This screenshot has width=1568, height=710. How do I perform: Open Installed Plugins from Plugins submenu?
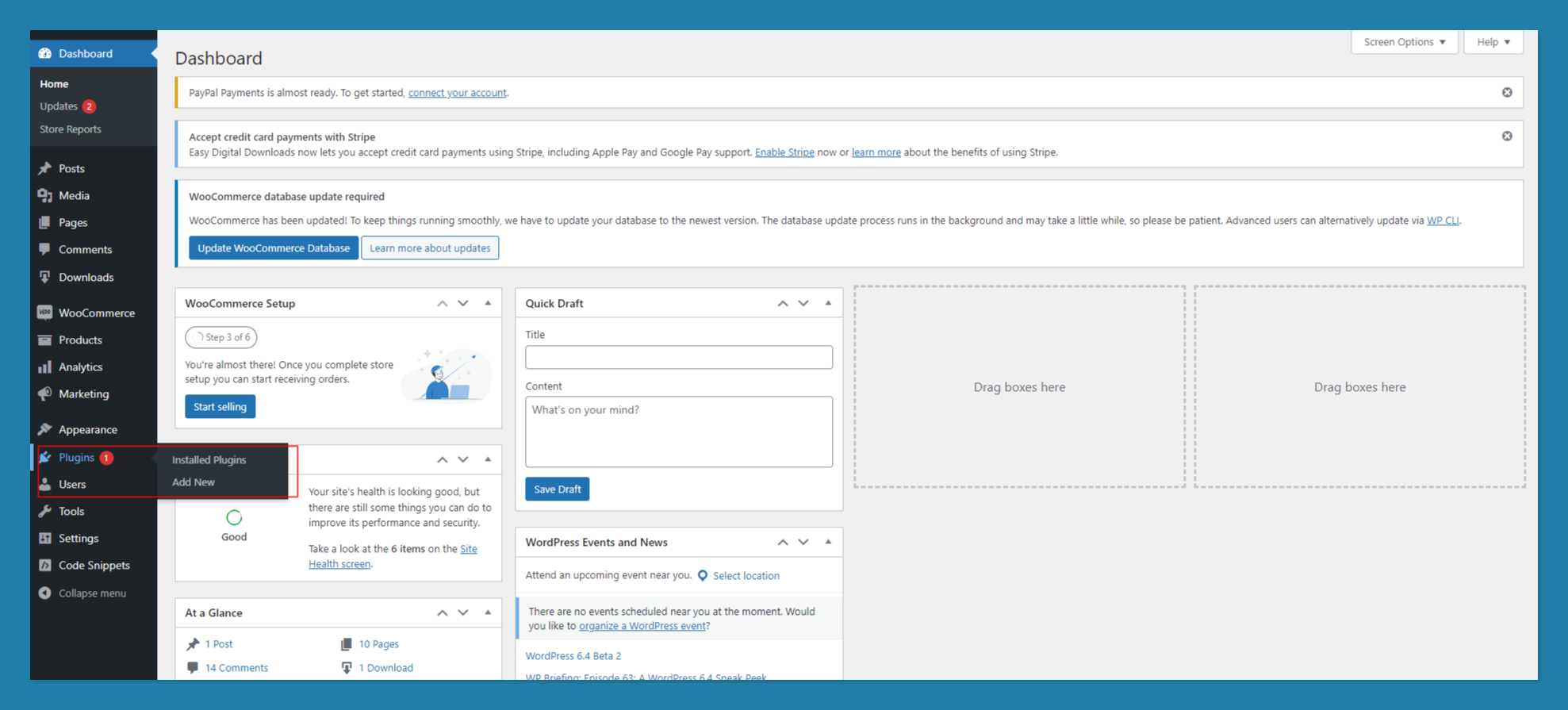(209, 459)
